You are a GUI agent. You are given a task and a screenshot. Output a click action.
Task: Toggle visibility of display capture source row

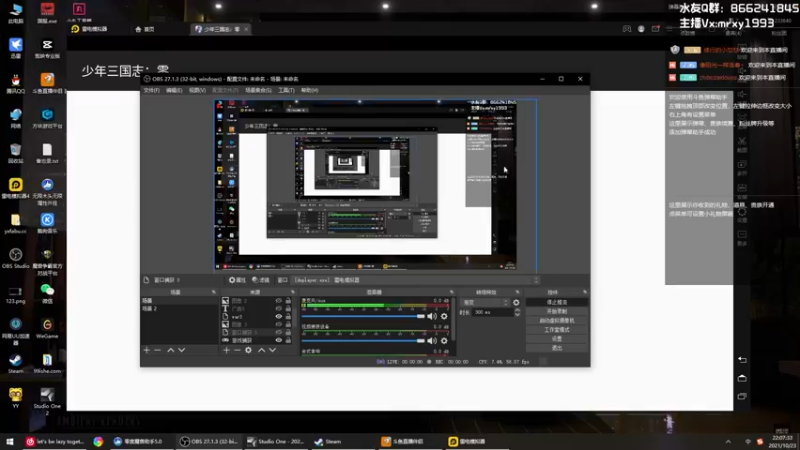[279, 340]
